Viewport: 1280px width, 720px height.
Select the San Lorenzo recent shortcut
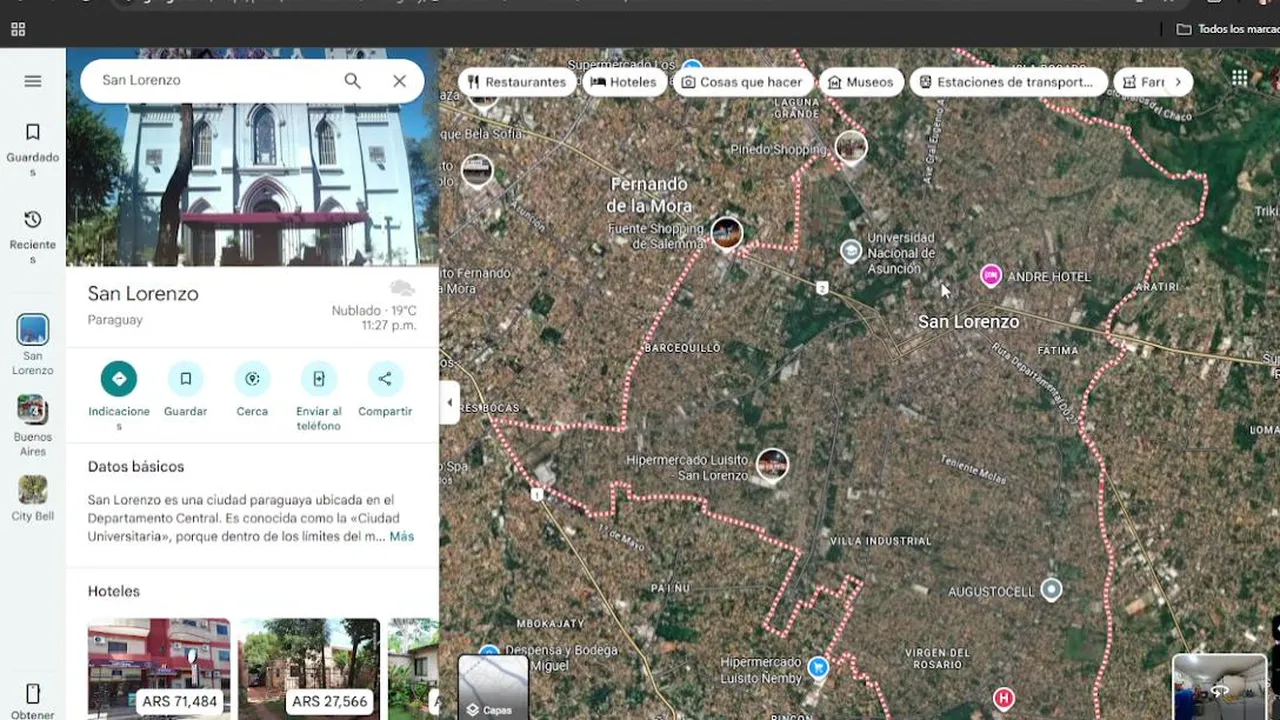pyautogui.click(x=33, y=345)
